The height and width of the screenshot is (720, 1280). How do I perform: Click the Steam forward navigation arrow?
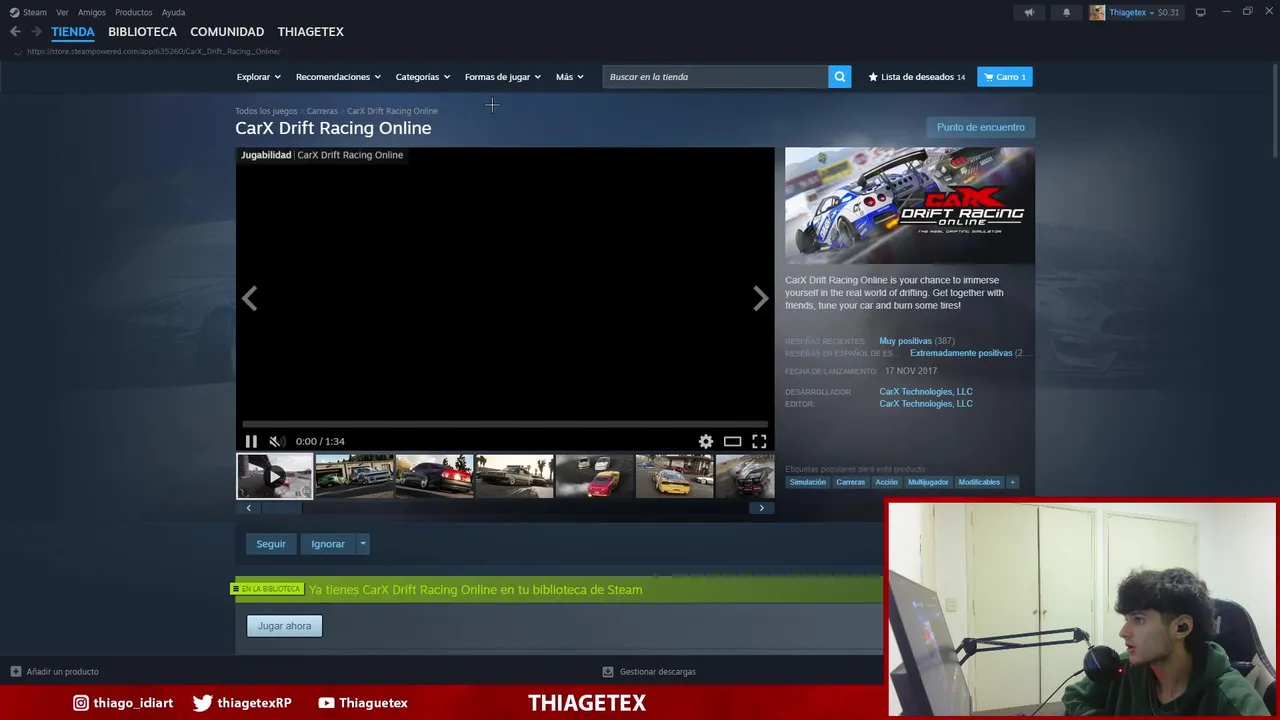[36, 32]
